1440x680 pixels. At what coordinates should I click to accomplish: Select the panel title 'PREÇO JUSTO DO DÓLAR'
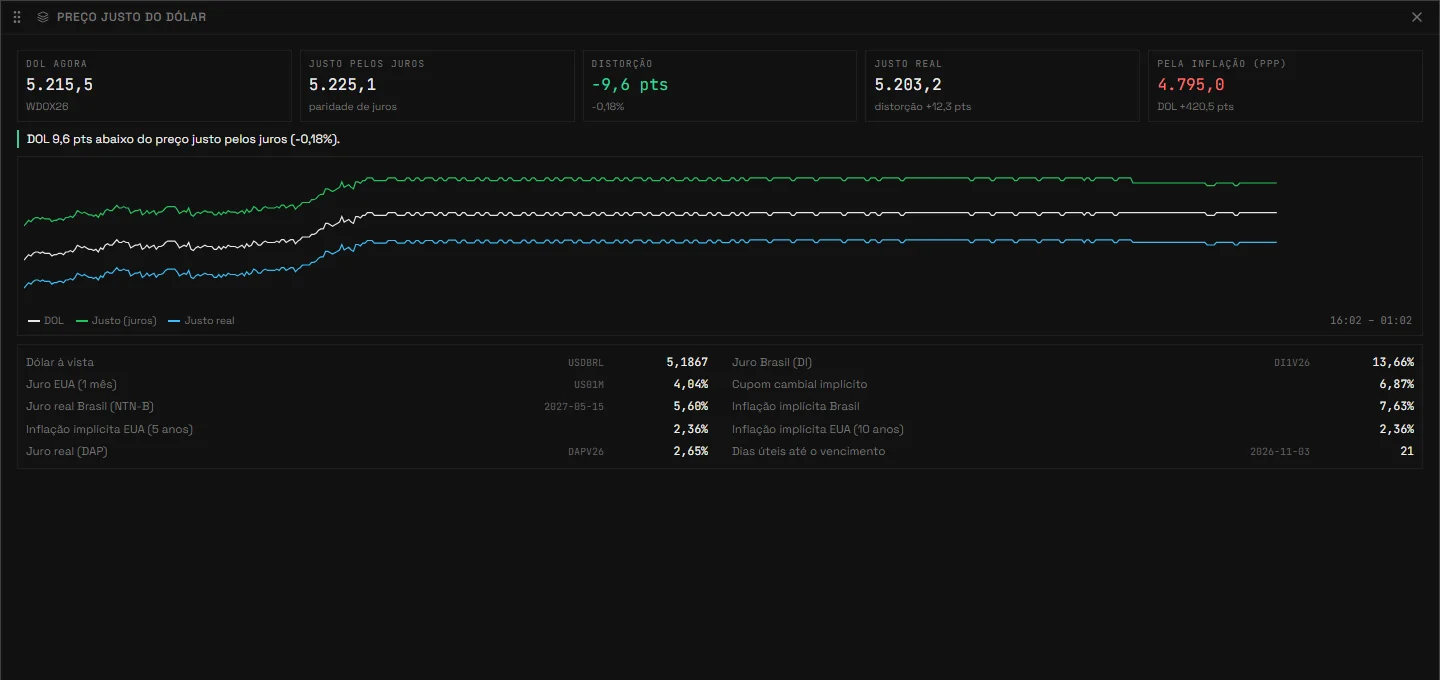(132, 17)
